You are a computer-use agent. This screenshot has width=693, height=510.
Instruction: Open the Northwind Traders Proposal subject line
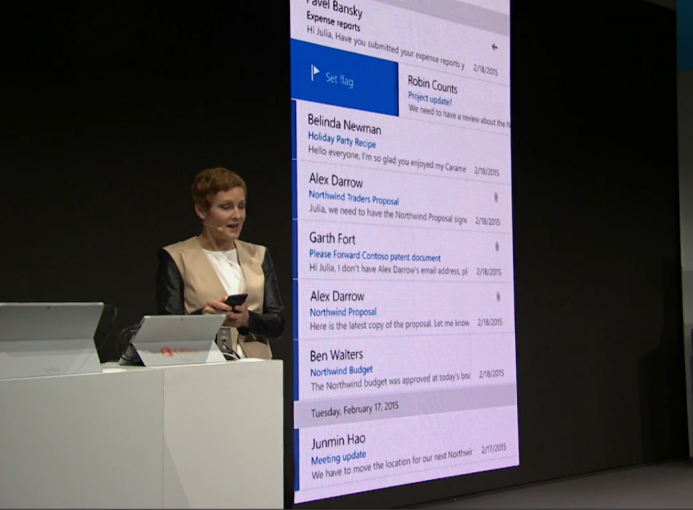coord(354,198)
